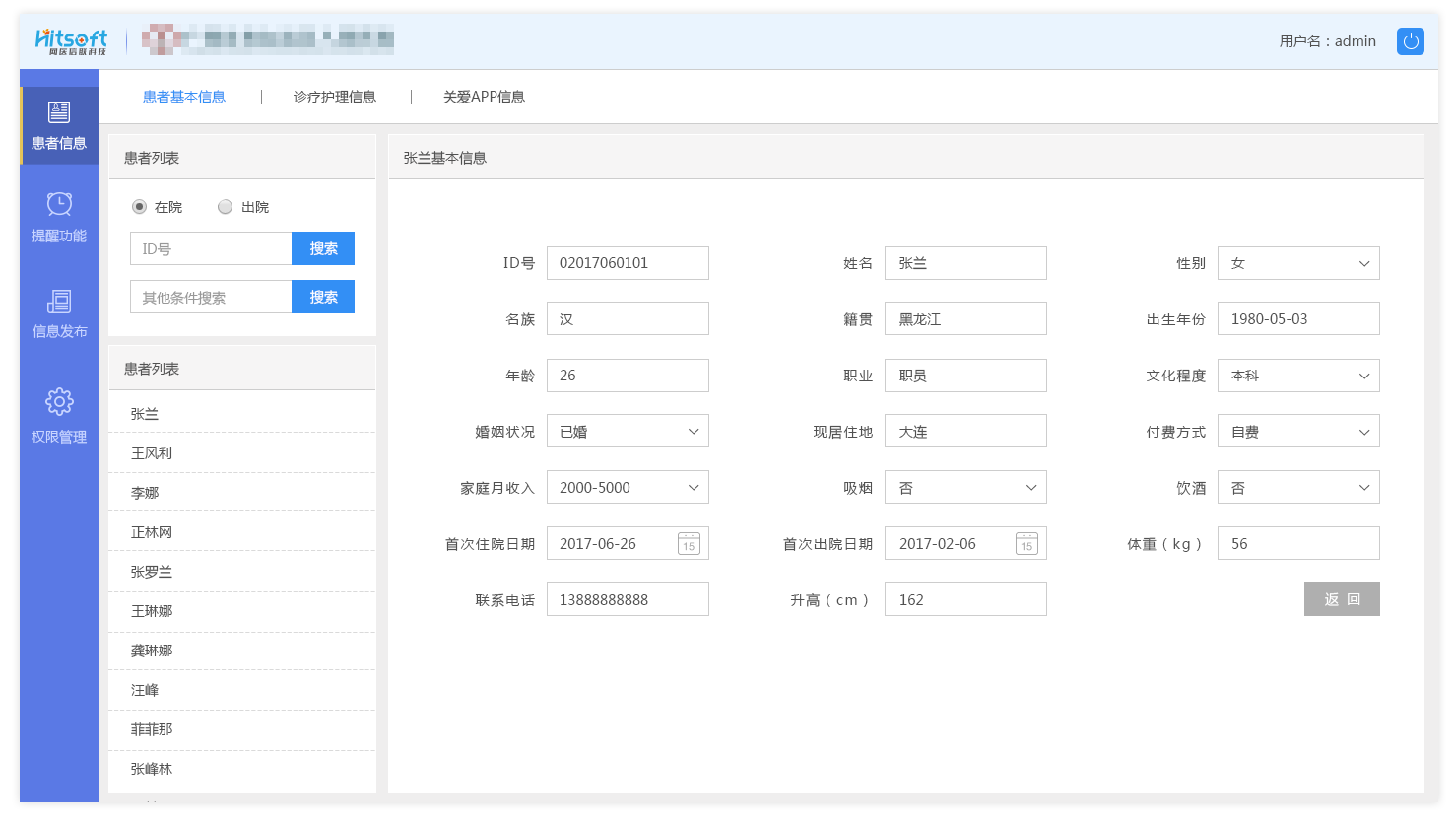
Task: Switch to 患者基本信息 tab
Action: tap(184, 97)
